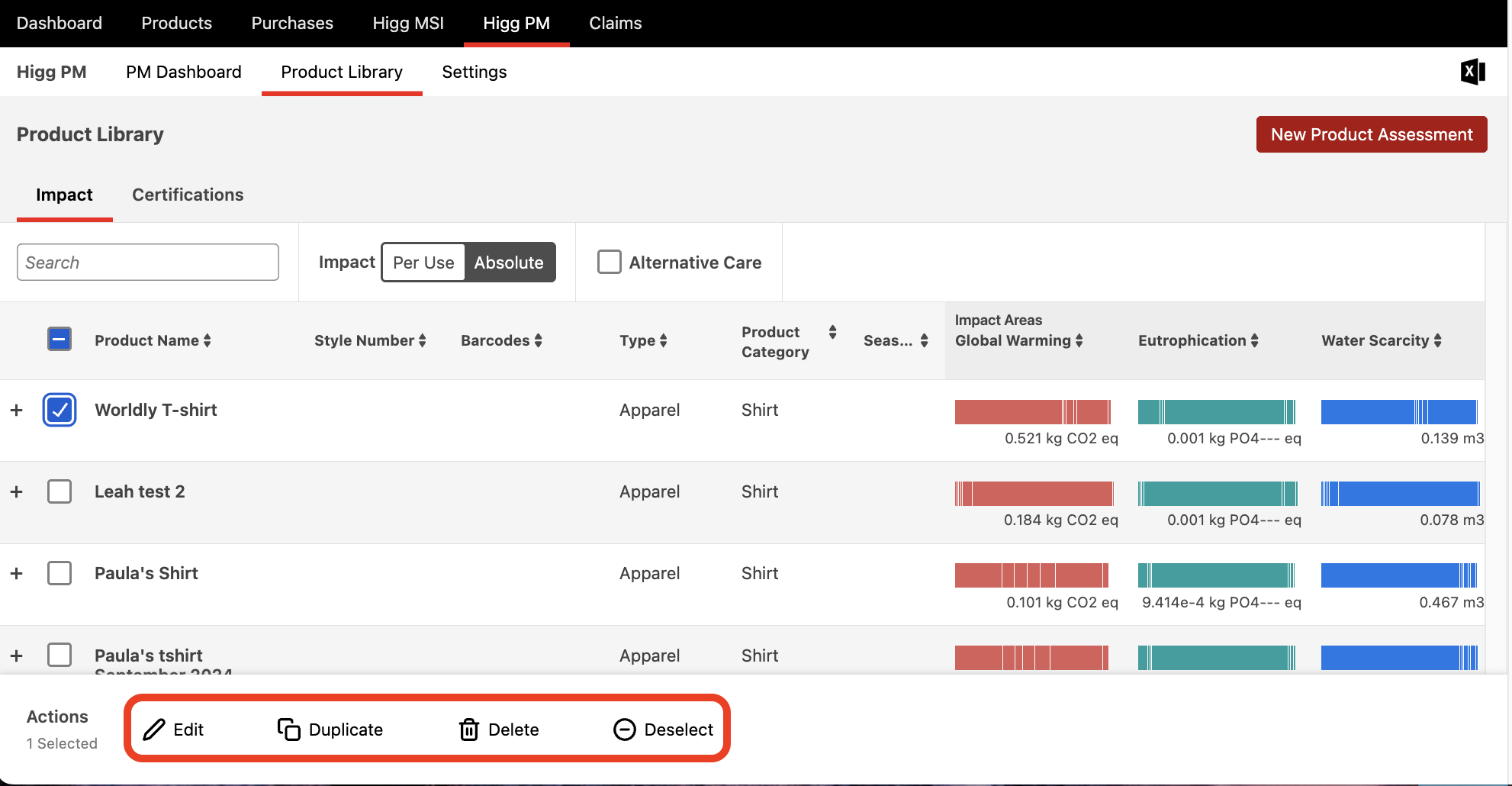
Task: Sort by Barcodes arrows
Action: click(539, 340)
